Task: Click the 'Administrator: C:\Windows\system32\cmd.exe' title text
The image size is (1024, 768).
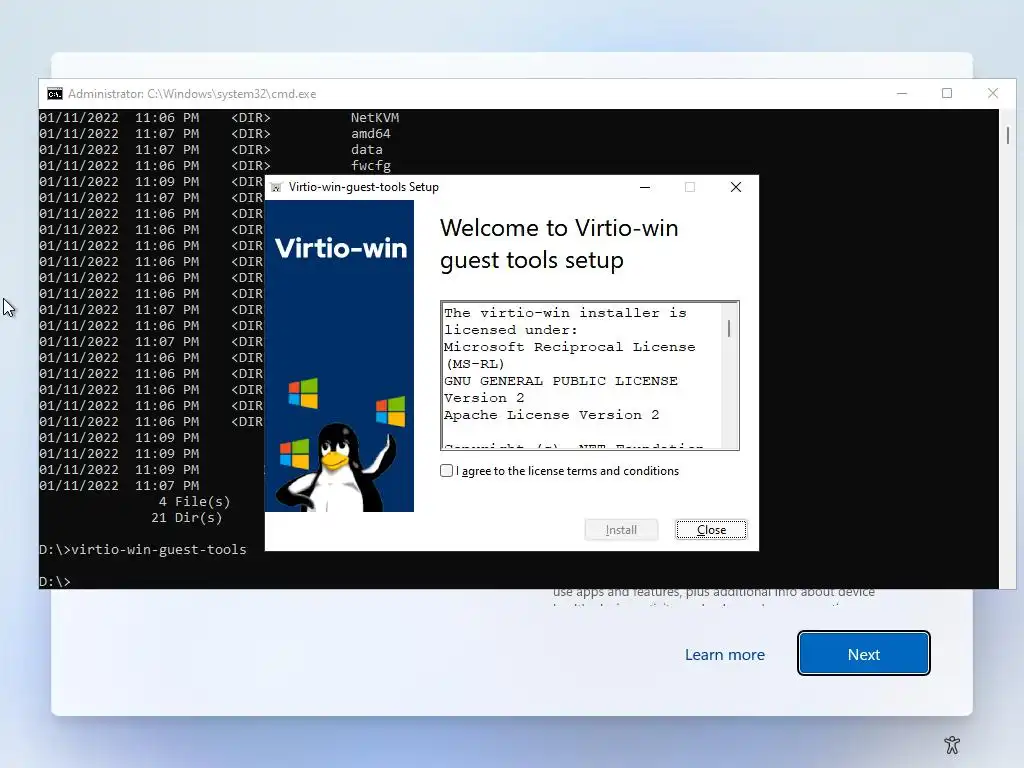Action: [x=192, y=94]
